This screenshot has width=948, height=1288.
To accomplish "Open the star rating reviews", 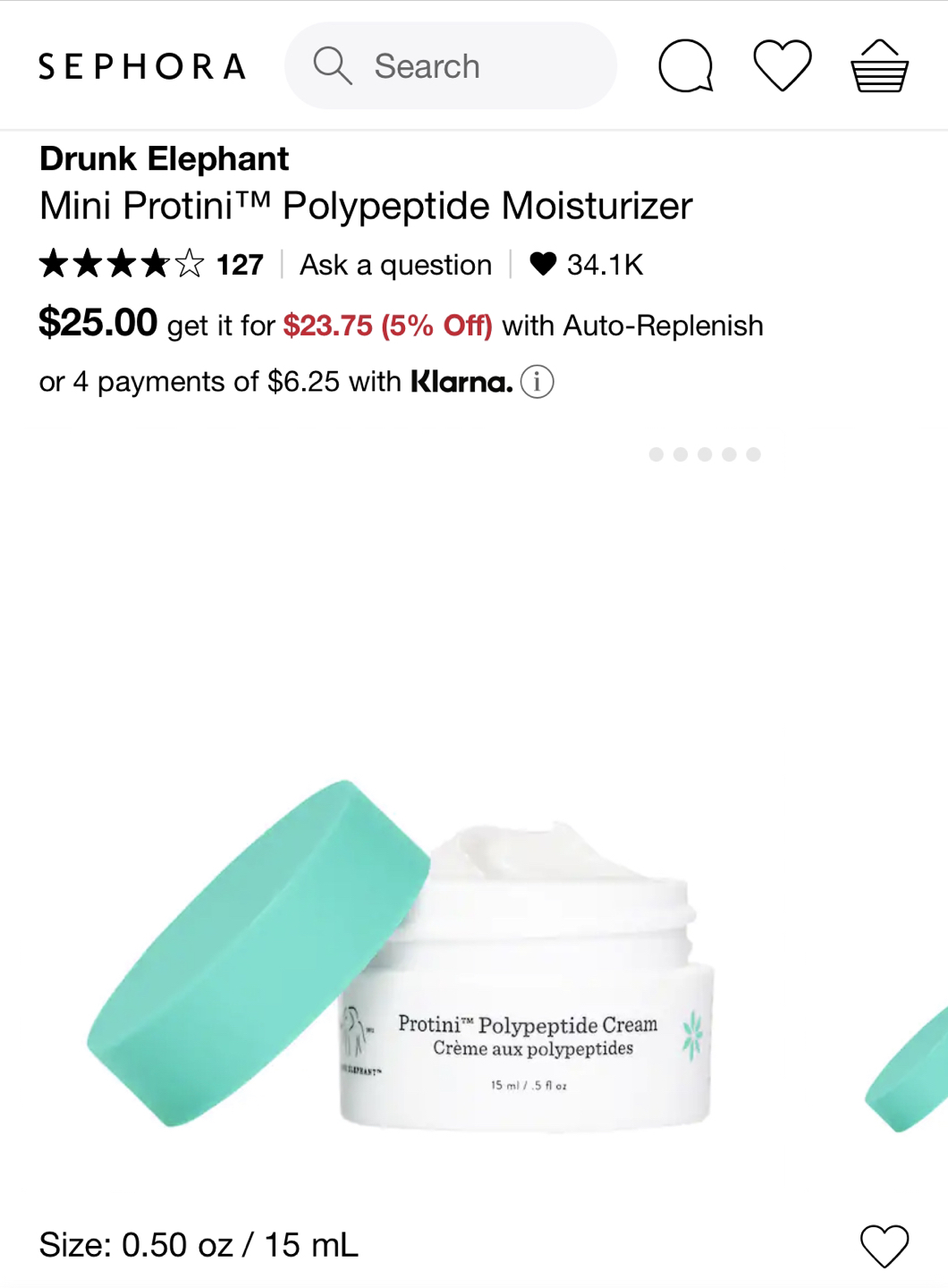I will click(122, 264).
